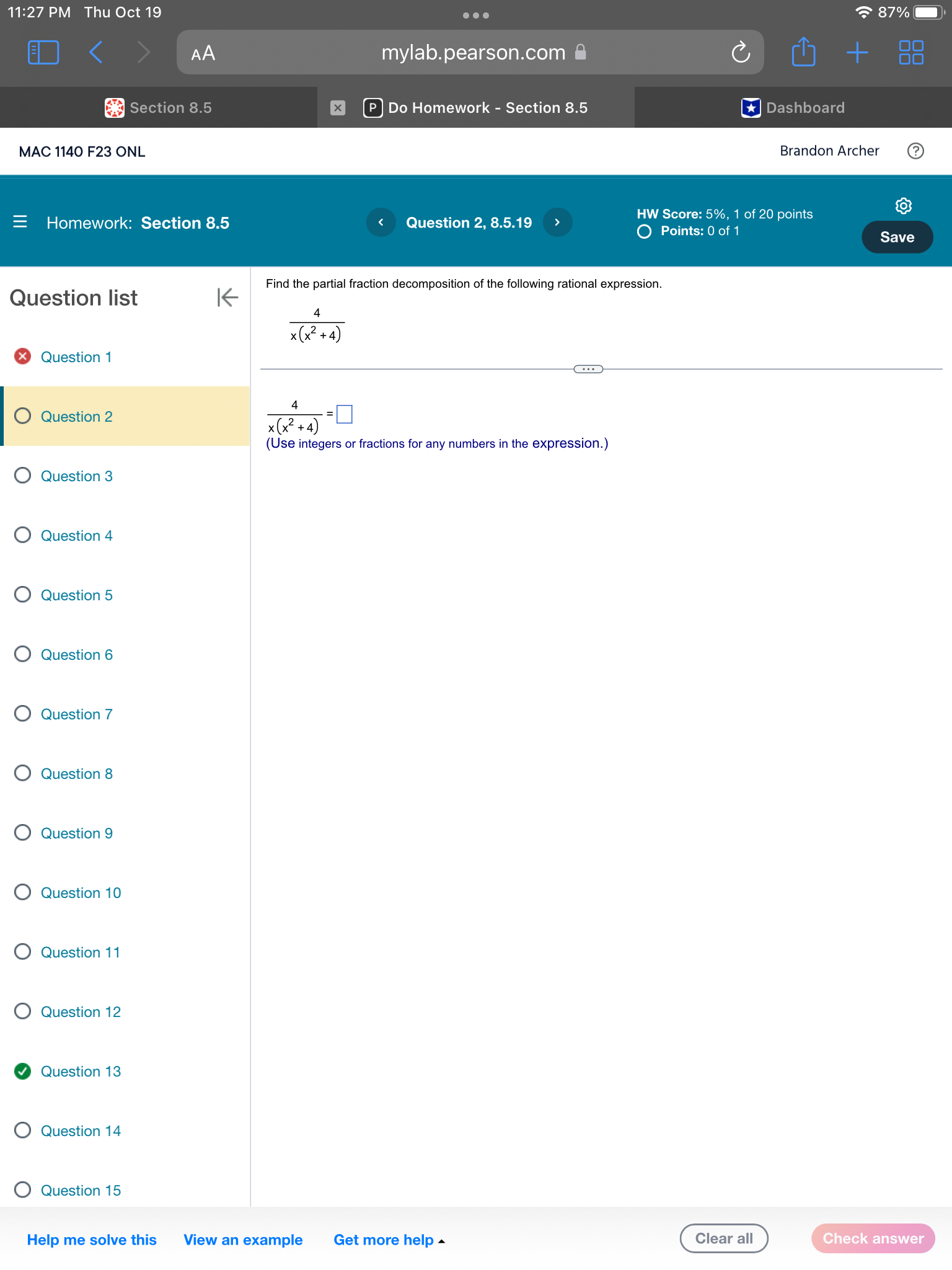Tap the battery status icon
The image size is (952, 1270).
tap(929, 12)
